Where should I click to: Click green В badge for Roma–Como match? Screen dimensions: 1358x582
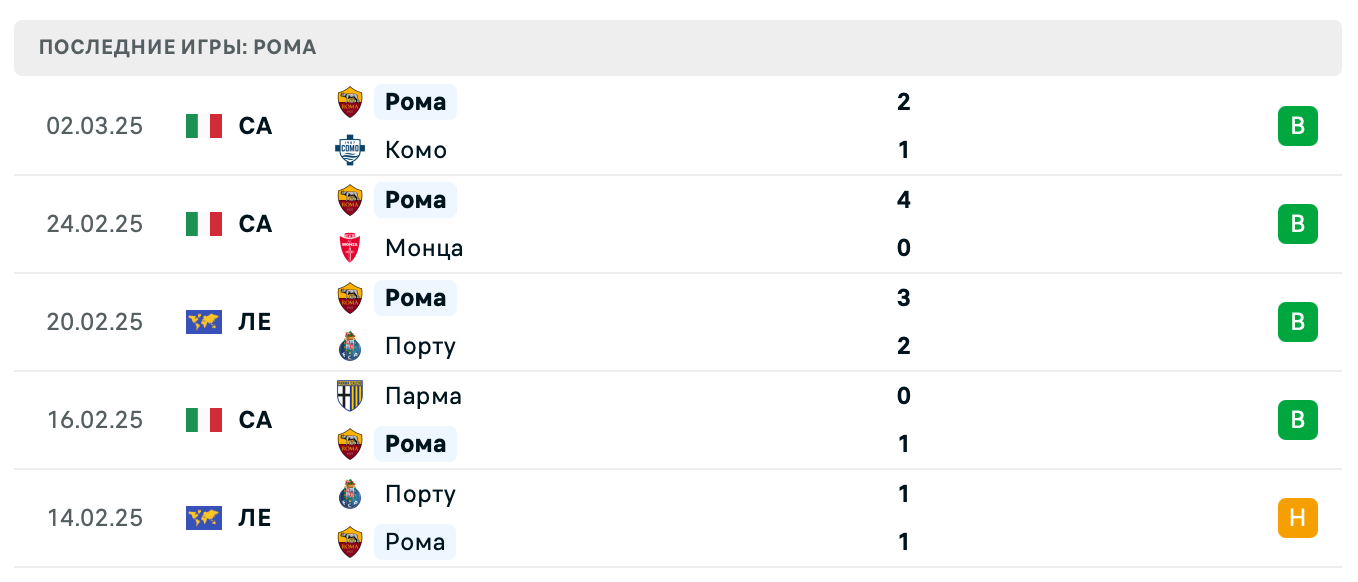(1298, 126)
